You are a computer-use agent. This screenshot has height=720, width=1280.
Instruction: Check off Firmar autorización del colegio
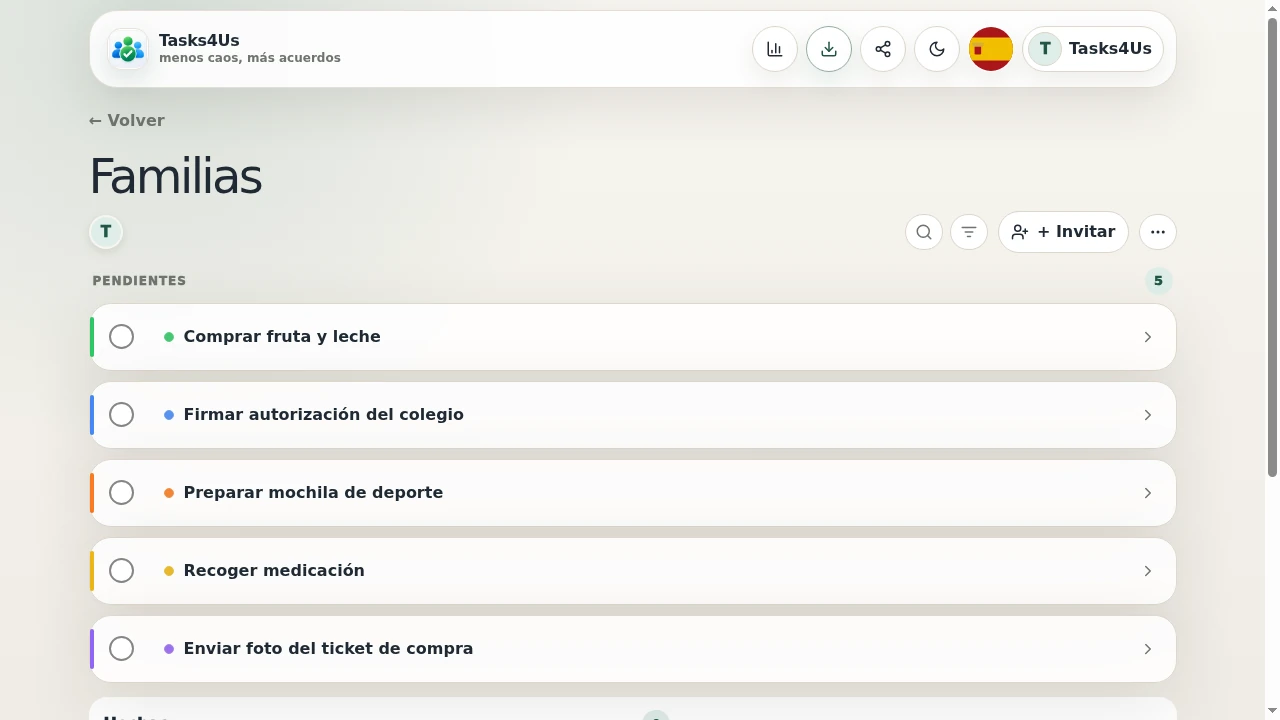click(x=121, y=415)
